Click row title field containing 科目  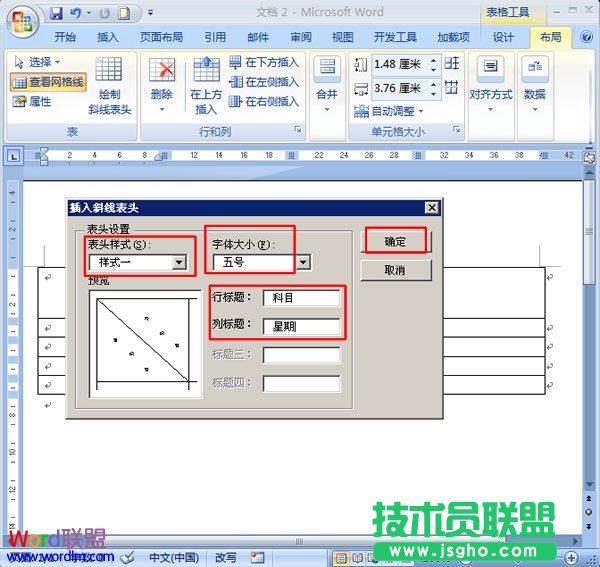coord(302,298)
